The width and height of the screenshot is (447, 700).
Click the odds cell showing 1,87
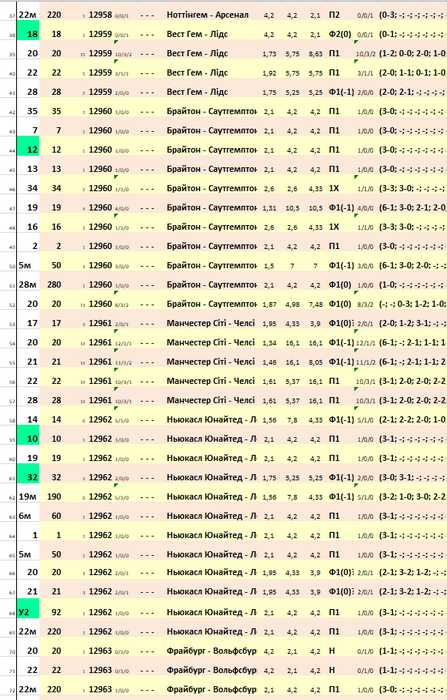(269, 304)
